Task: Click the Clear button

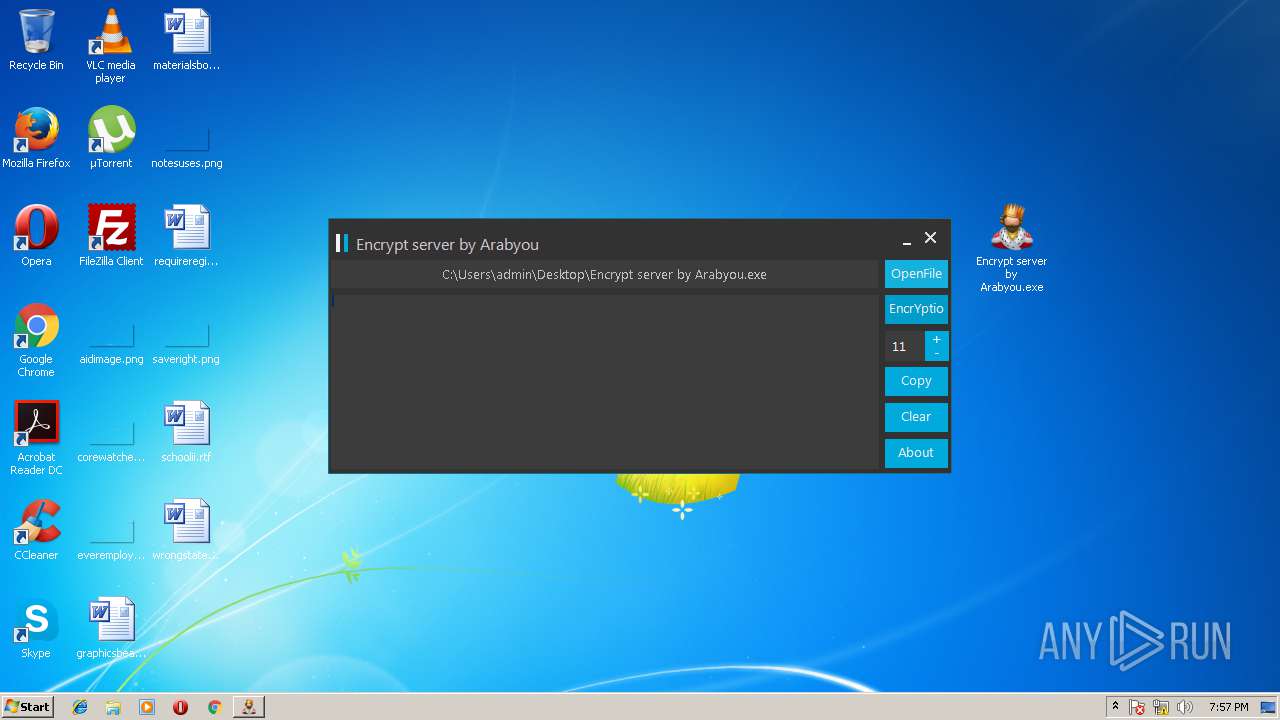Action: [x=916, y=417]
